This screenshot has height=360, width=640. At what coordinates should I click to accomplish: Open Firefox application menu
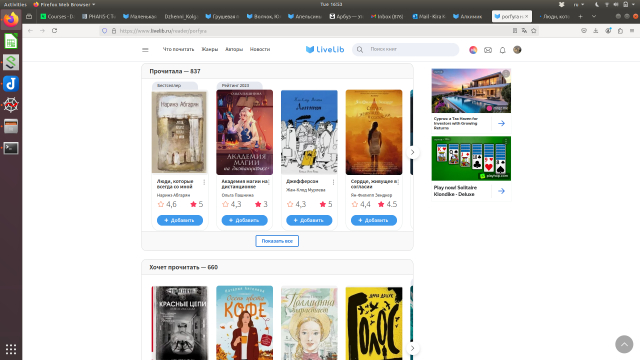click(632, 31)
